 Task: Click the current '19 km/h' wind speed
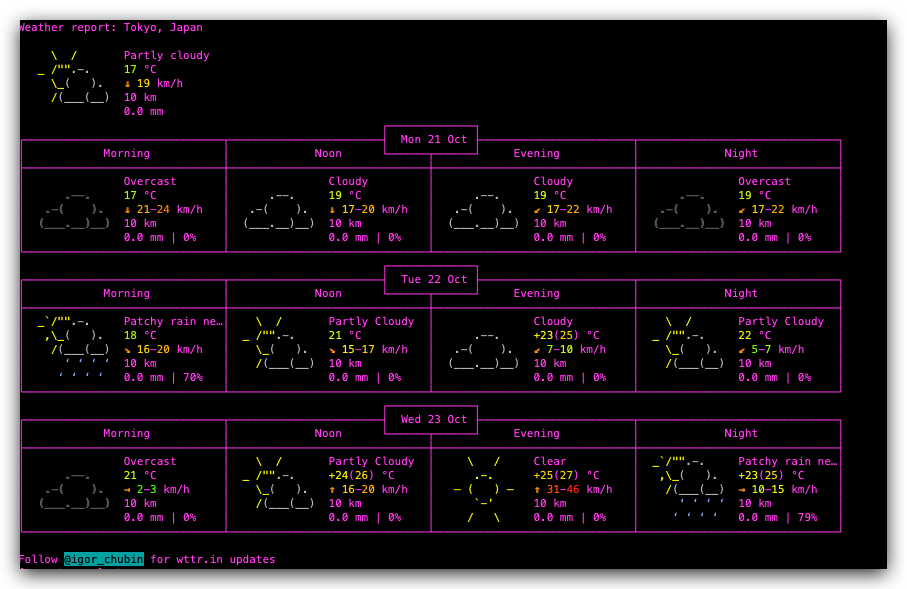pos(160,83)
